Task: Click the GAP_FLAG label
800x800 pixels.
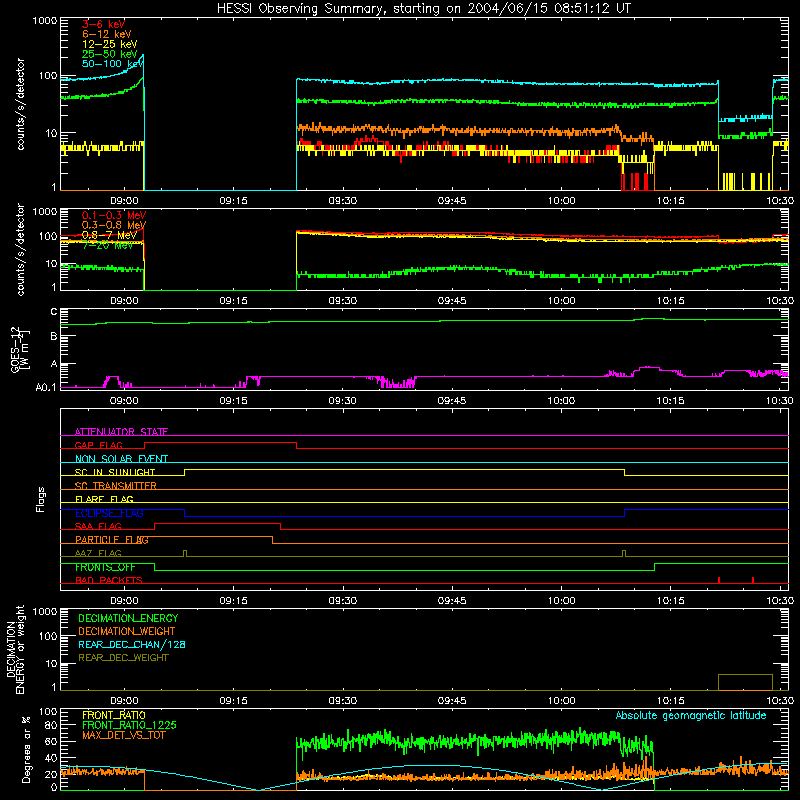Action: click(x=99, y=445)
